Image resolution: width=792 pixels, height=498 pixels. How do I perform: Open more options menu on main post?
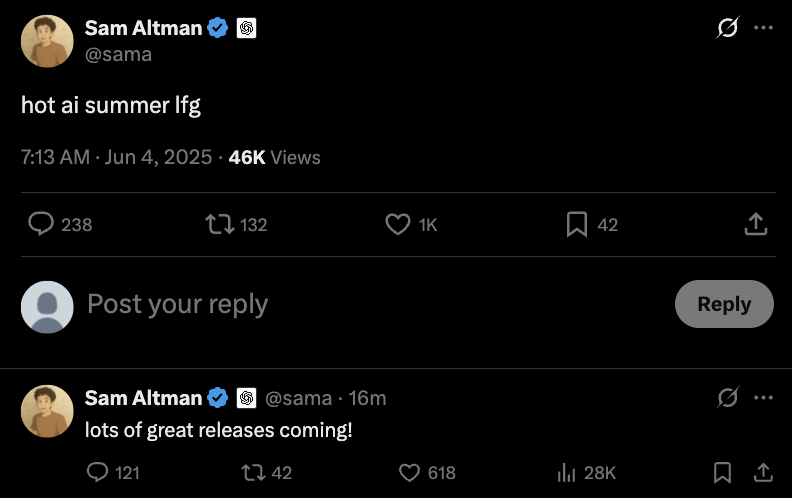coord(764,28)
